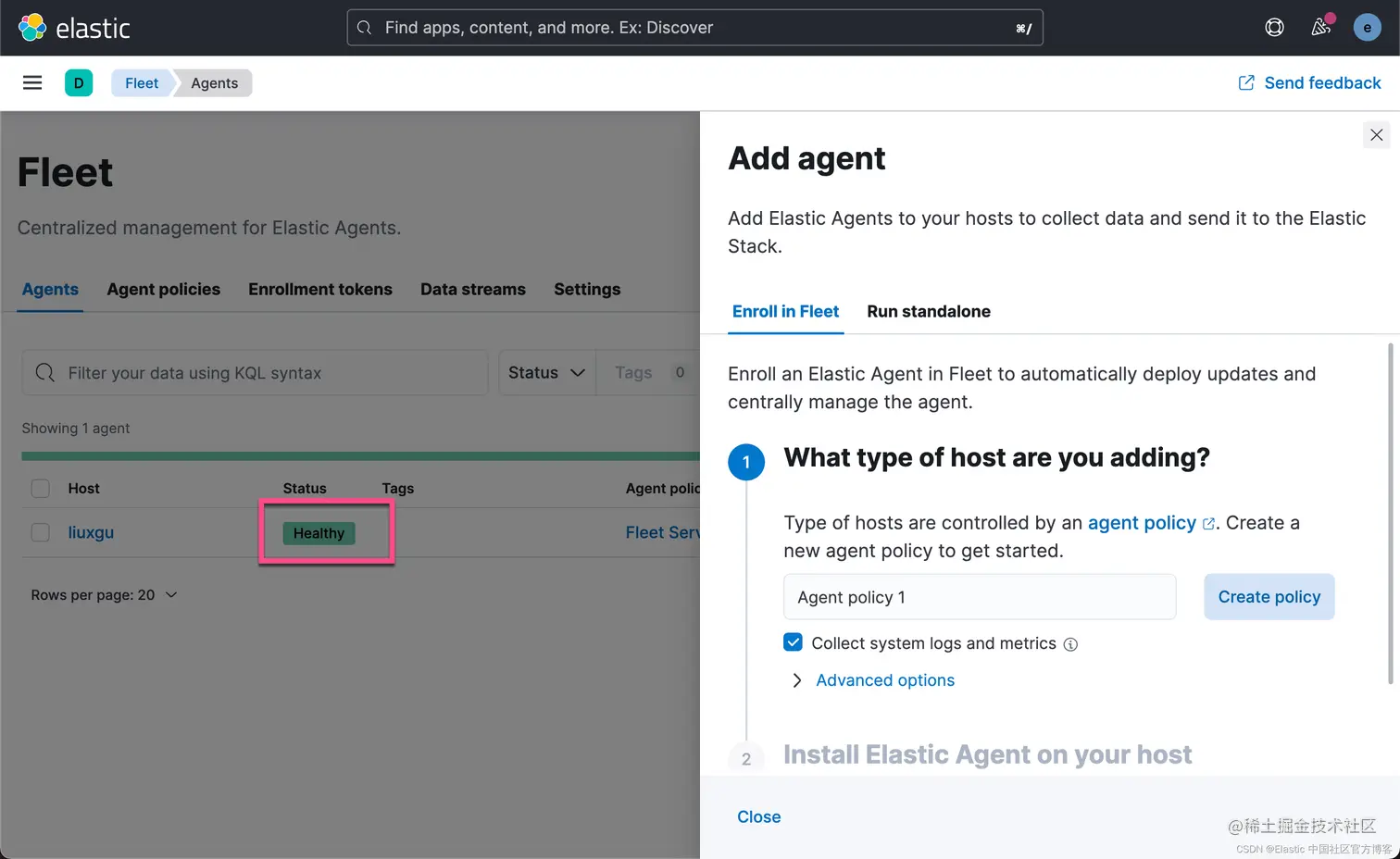Click the search magnifier in the KQL filter
This screenshot has height=859, width=1400.
(x=44, y=373)
